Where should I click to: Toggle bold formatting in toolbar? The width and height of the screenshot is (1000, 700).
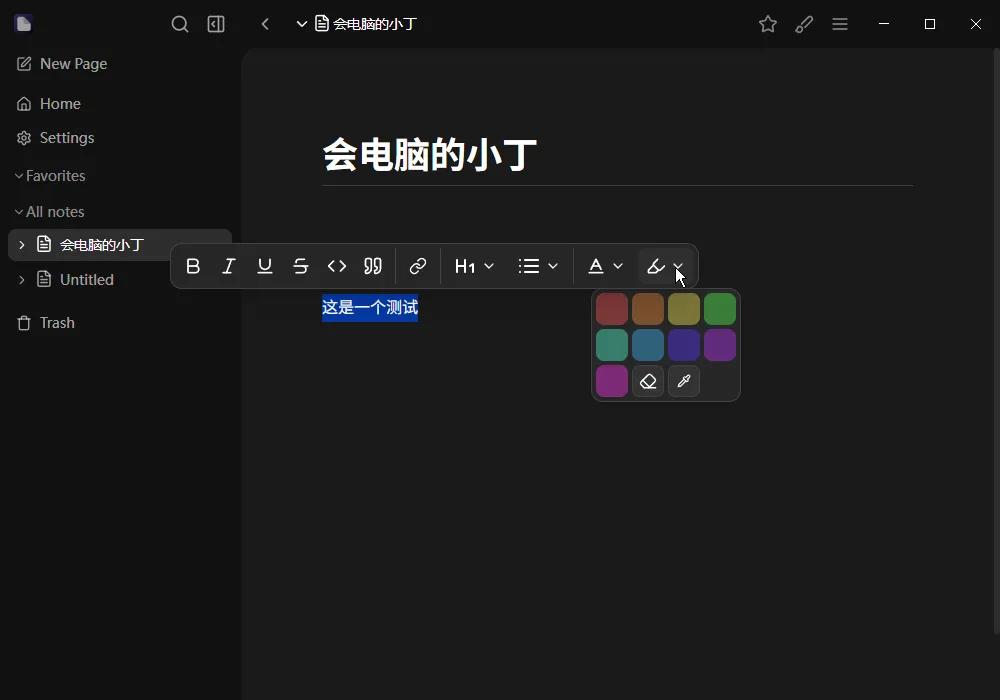[193, 266]
